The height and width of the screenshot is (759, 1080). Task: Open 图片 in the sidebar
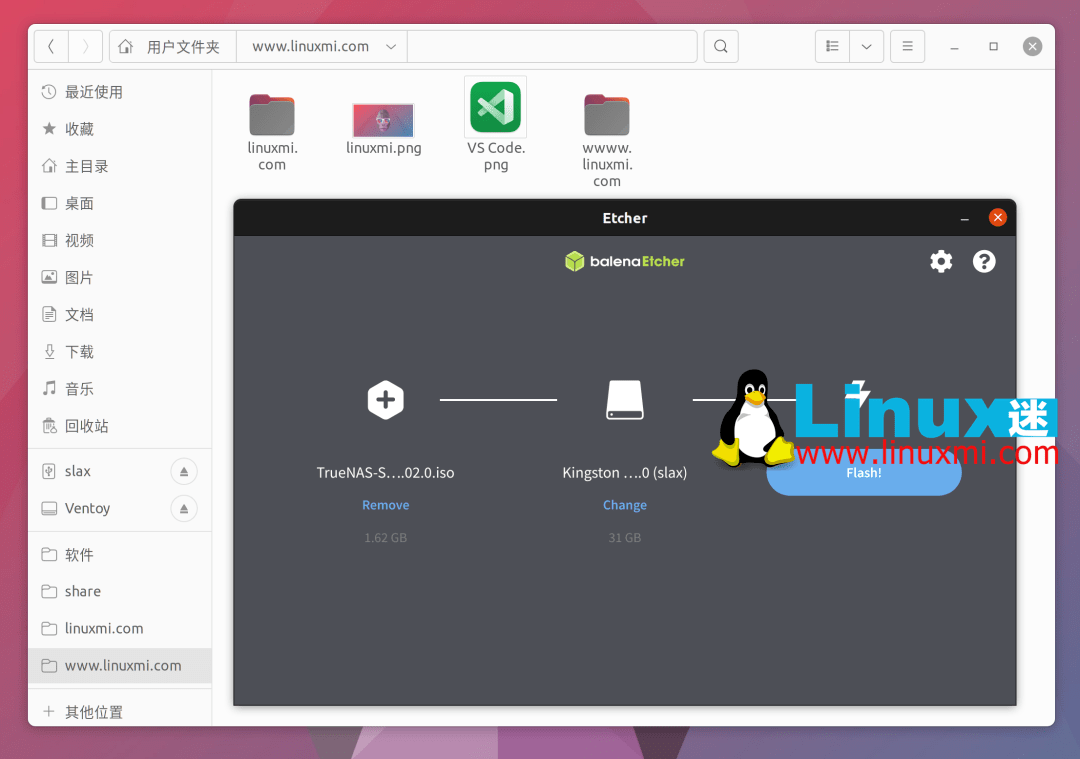(120, 278)
